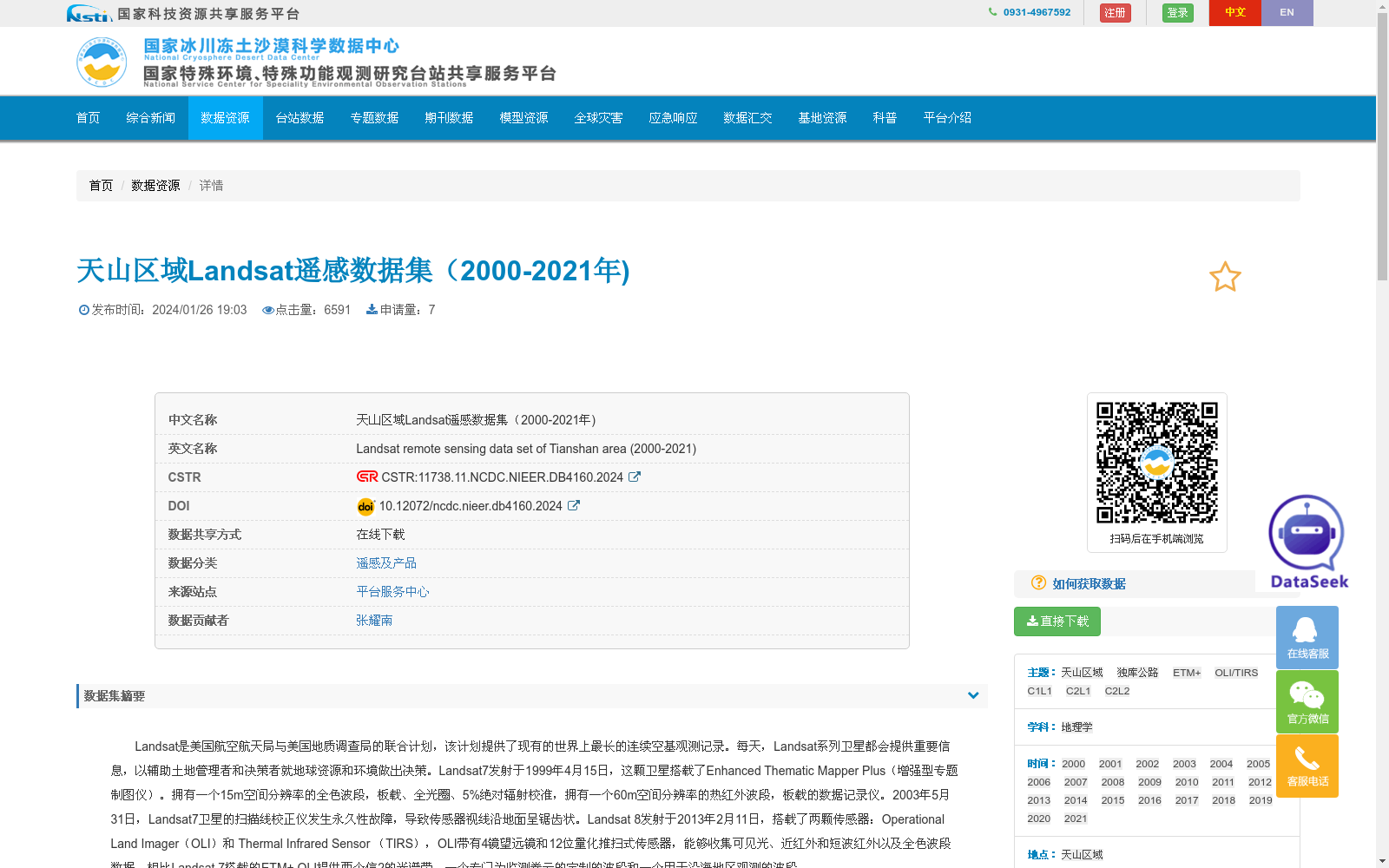
Task: Click the 2015 year tag
Action: (x=1113, y=800)
